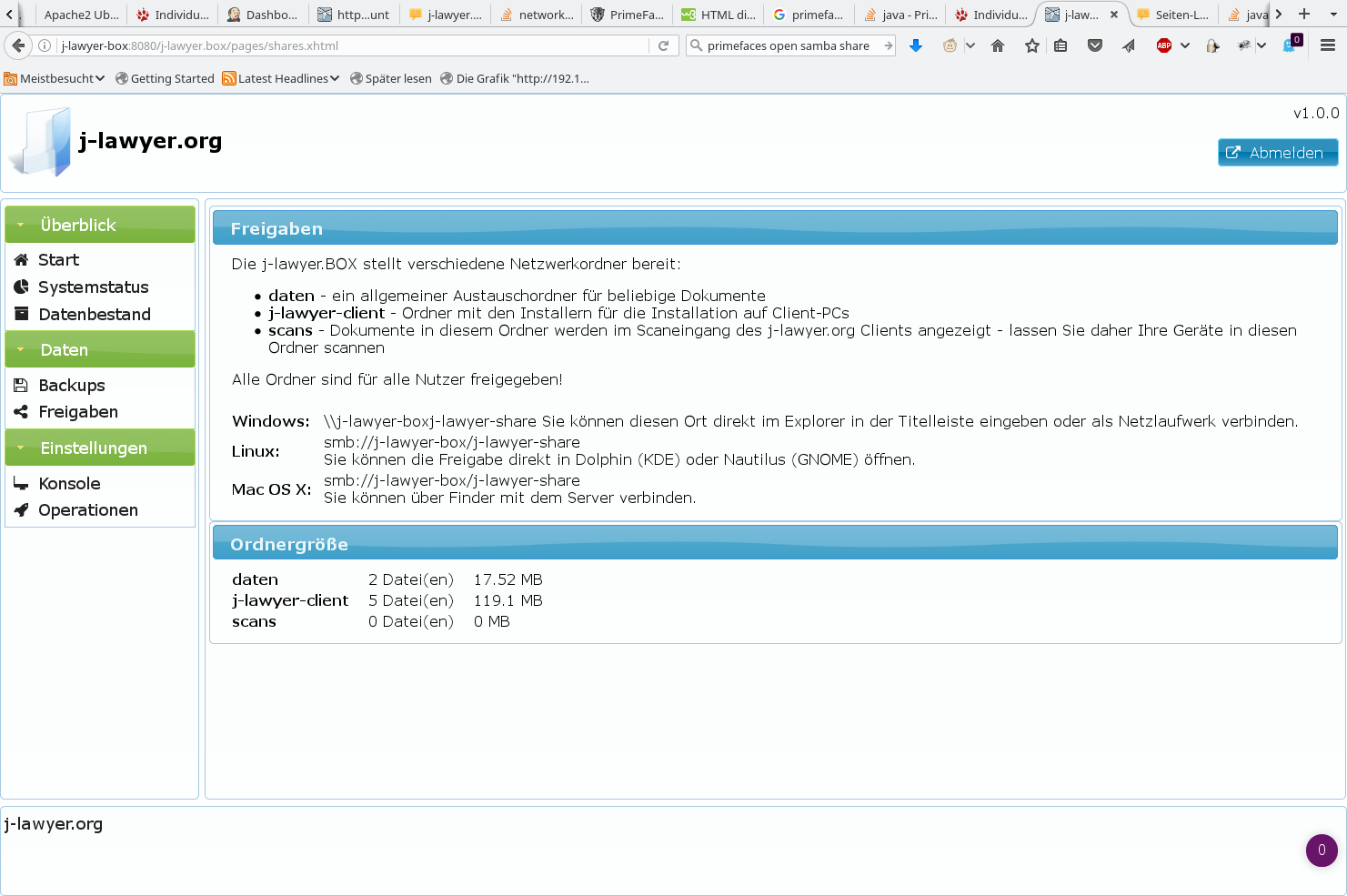
Task: Click the paper plane send icon
Action: (x=1129, y=45)
